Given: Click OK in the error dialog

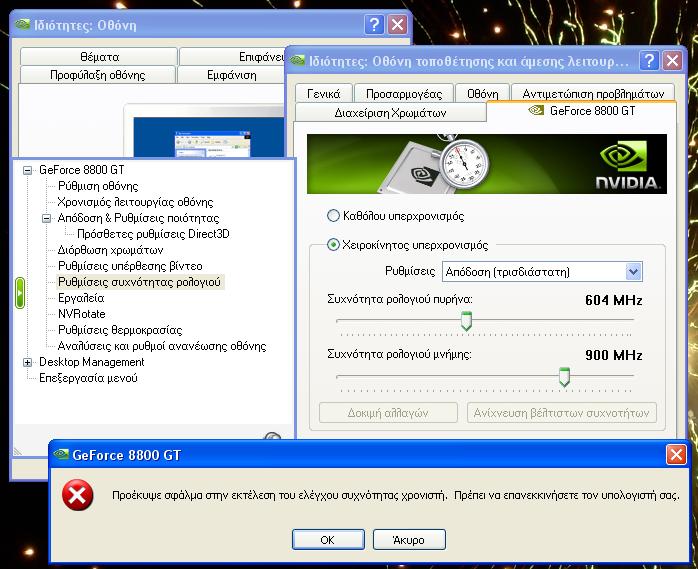Looking at the screenshot, I should point(328,540).
